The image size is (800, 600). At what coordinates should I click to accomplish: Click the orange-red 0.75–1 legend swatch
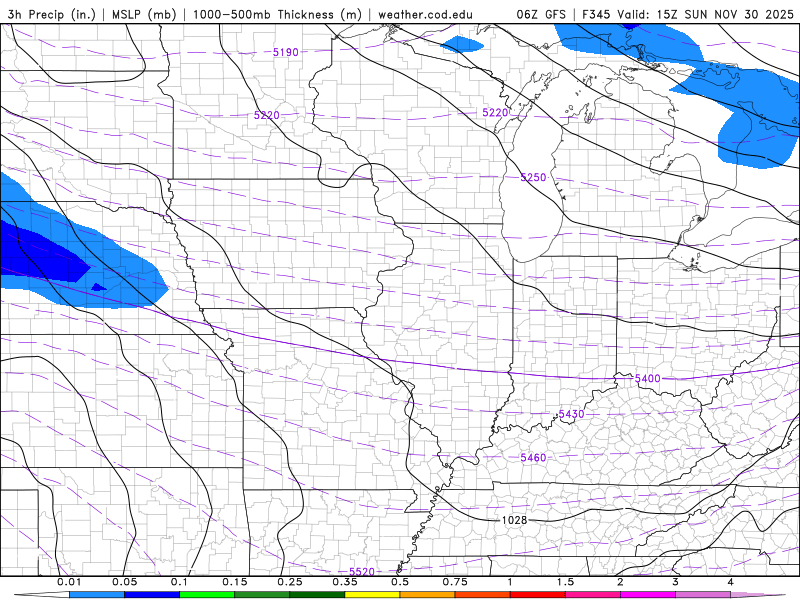tap(483, 595)
